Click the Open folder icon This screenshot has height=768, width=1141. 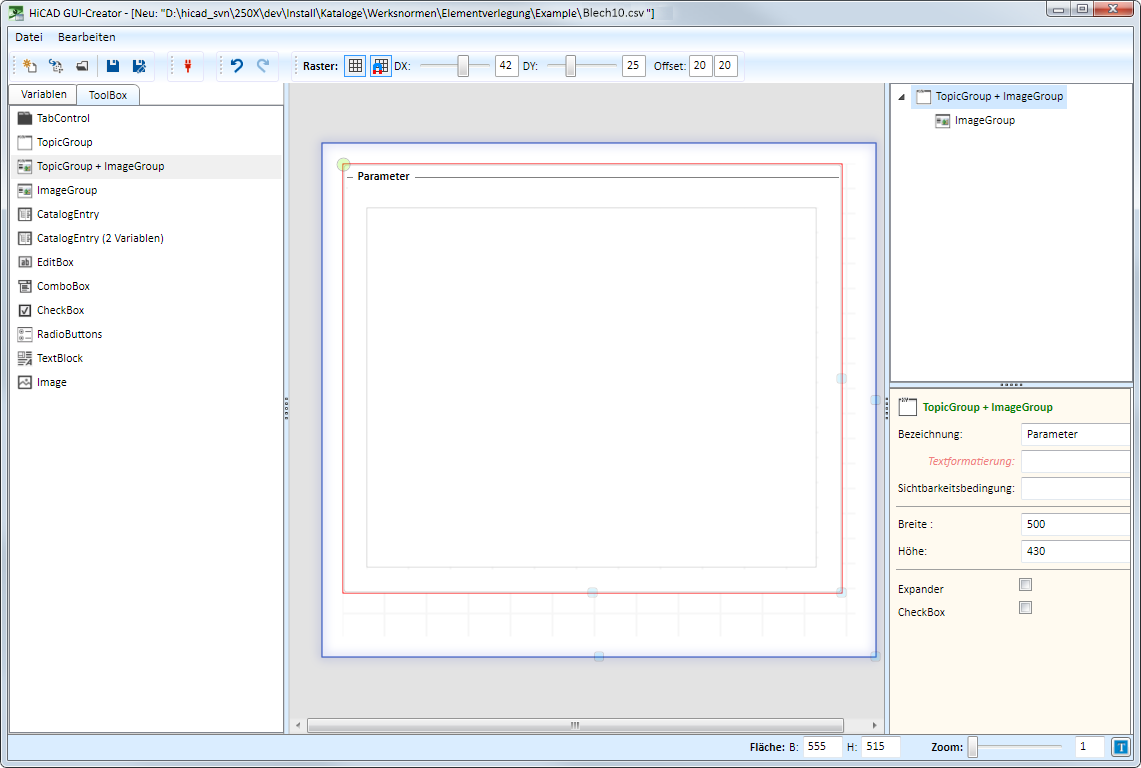click(82, 66)
